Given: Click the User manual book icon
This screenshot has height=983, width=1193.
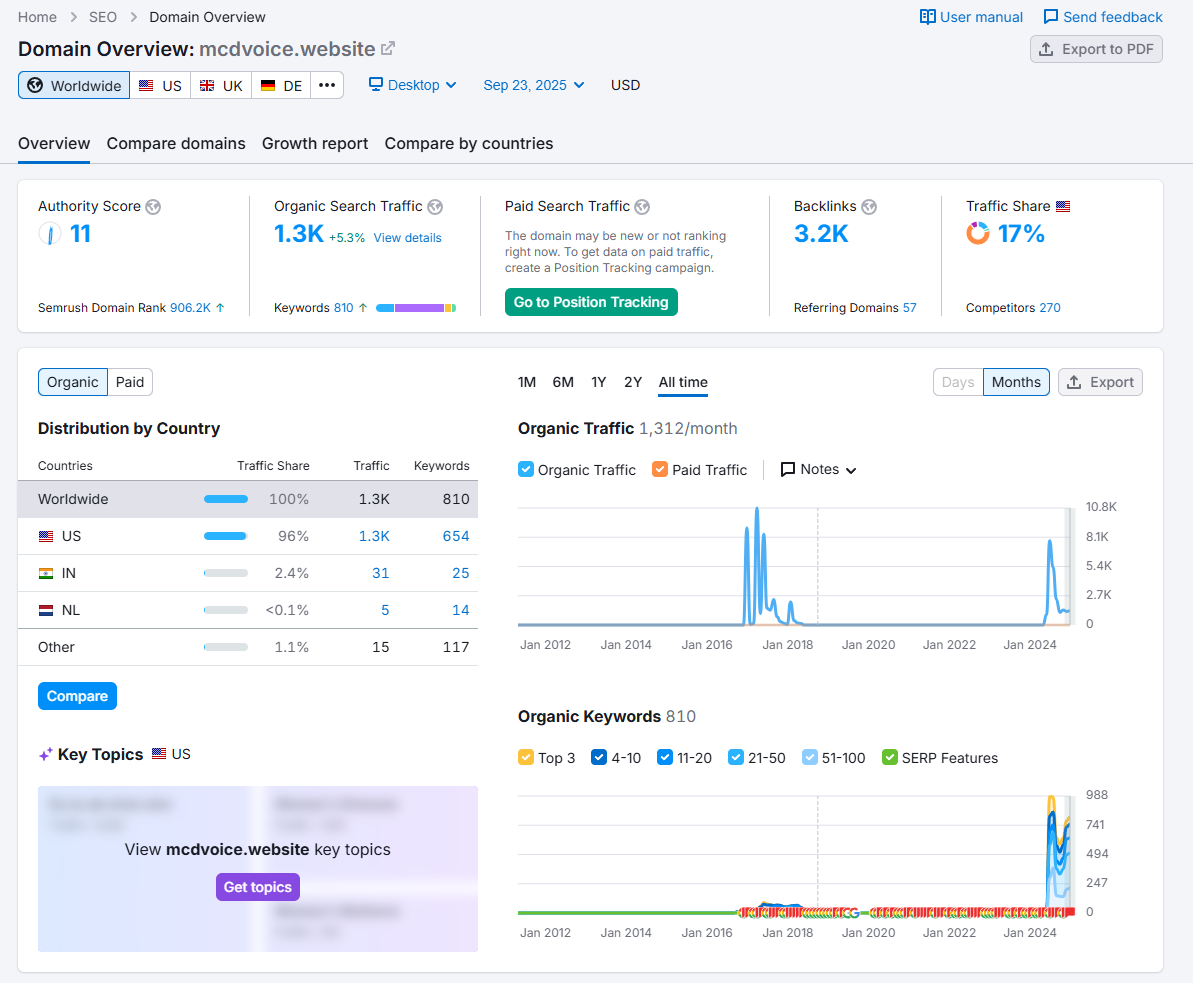Looking at the screenshot, I should coord(928,17).
